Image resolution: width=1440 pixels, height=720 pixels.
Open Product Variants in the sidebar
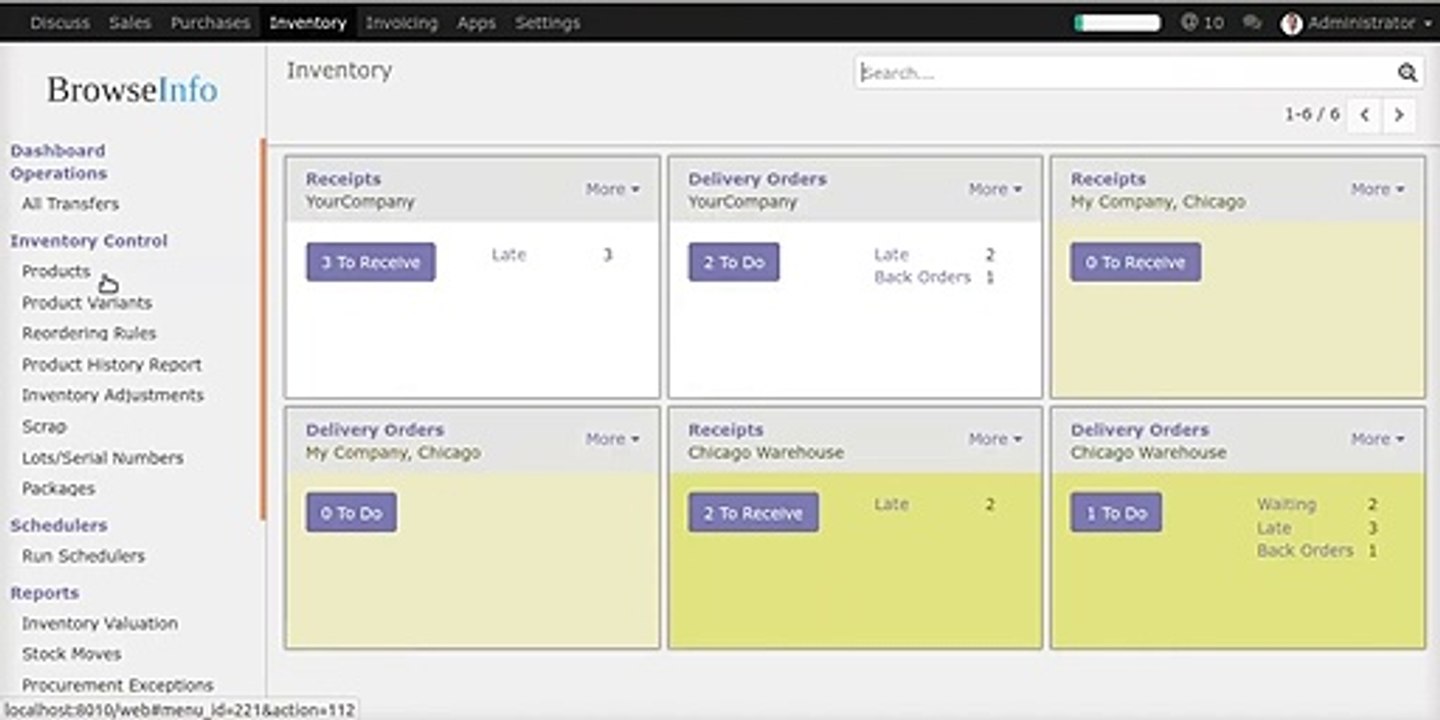[x=87, y=302]
